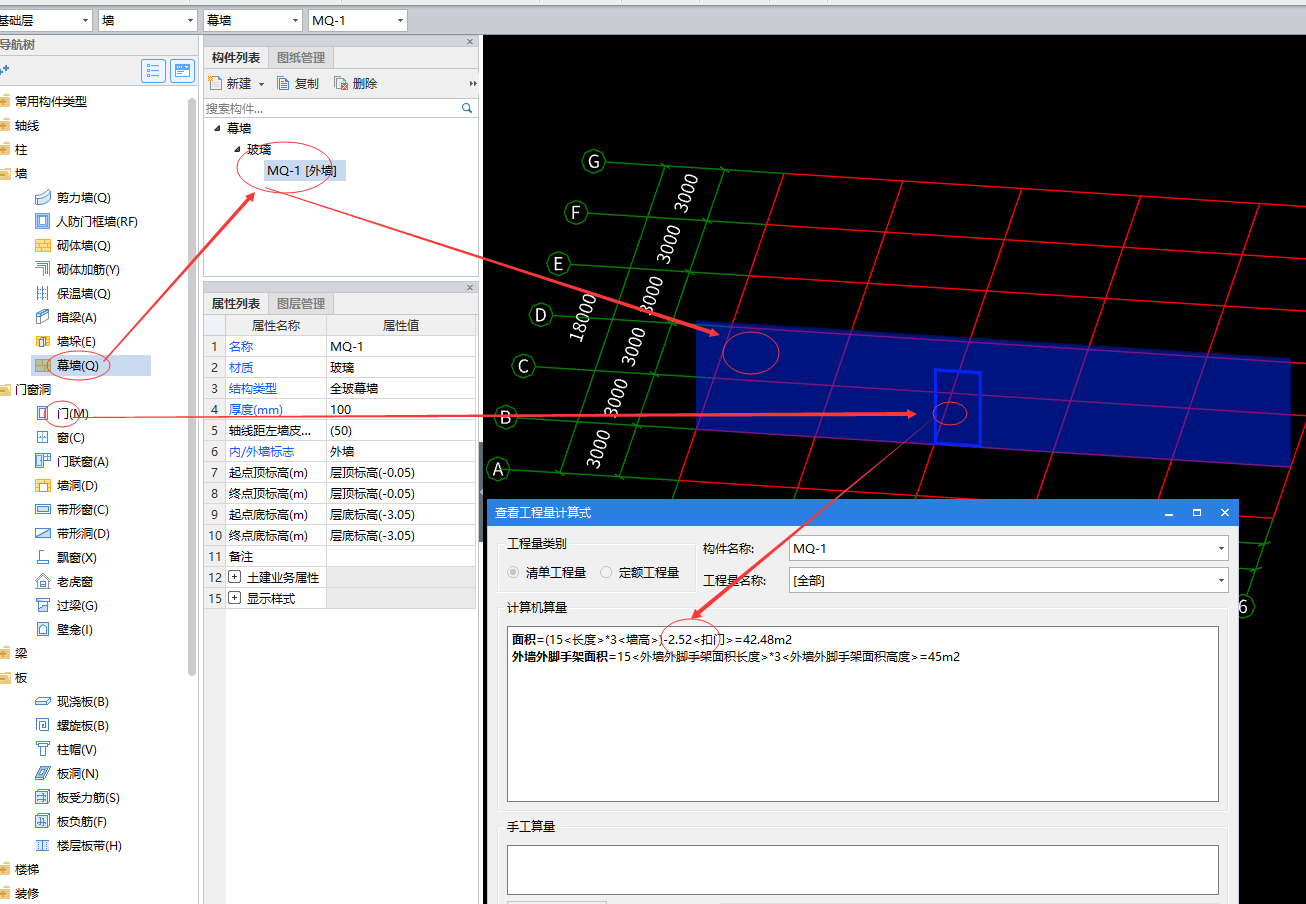Close the 属性列表 panel

pyautogui.click(x=470, y=287)
